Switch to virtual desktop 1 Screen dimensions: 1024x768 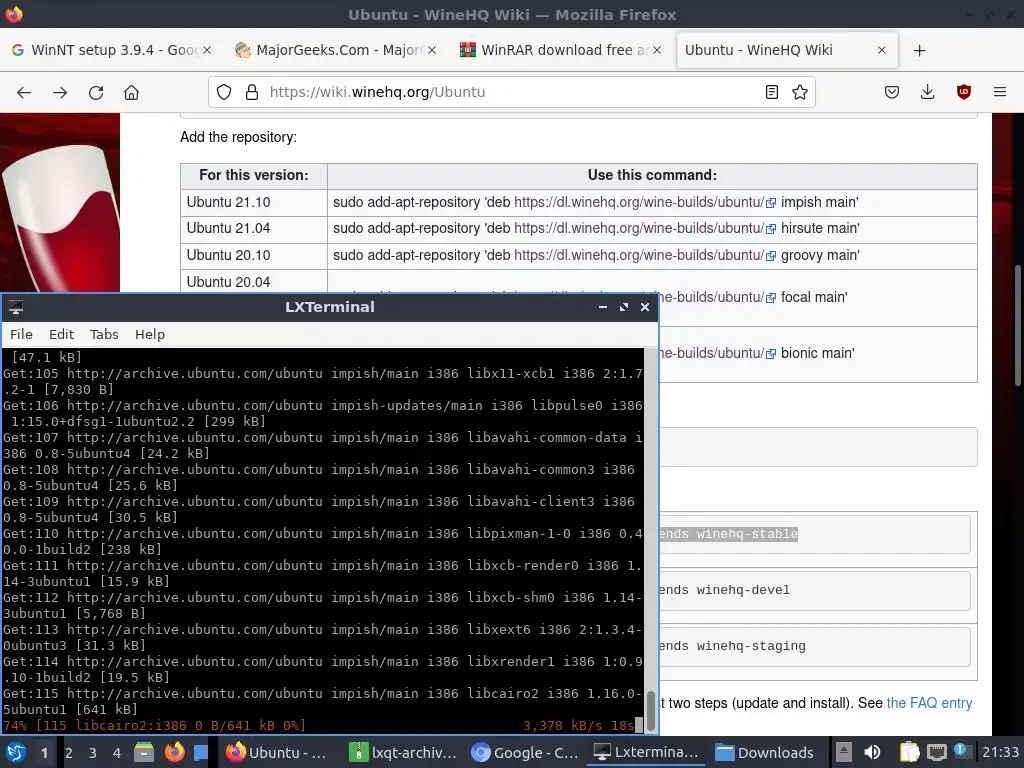point(44,753)
